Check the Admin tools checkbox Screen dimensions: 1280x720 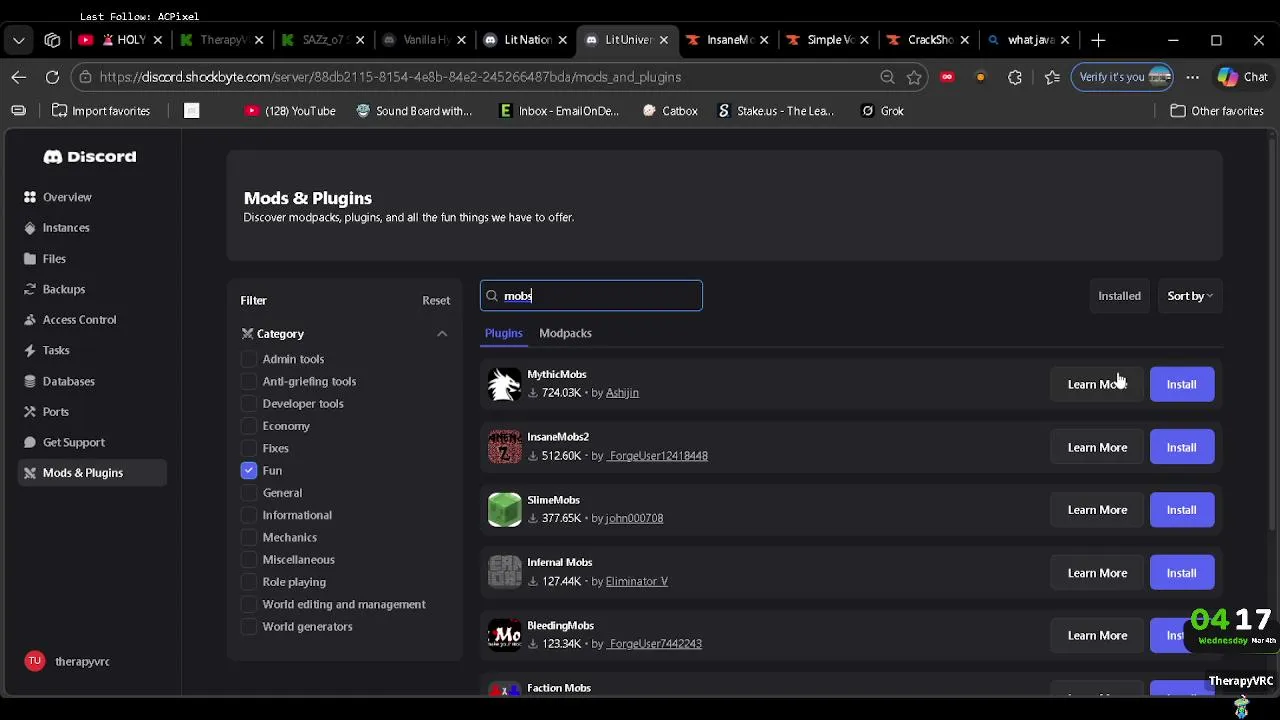point(249,359)
